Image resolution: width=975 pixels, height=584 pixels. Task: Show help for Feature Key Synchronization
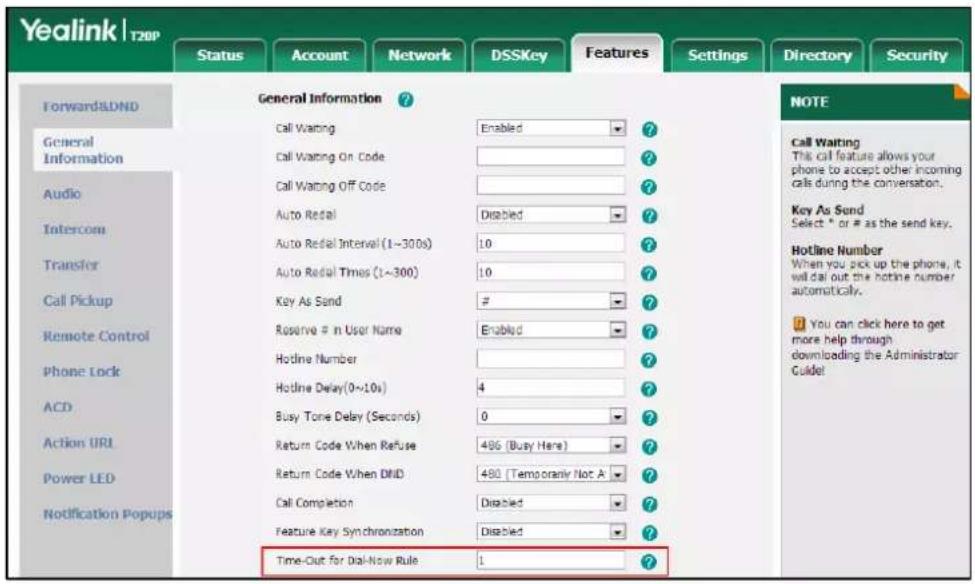pos(649,533)
